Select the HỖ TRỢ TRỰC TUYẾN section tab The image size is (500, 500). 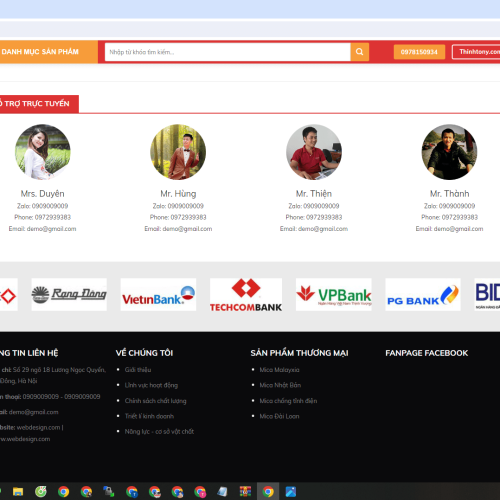(x=39, y=104)
